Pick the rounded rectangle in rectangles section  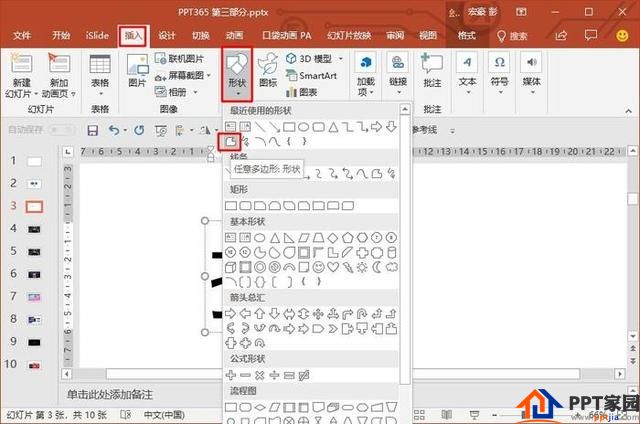click(245, 206)
